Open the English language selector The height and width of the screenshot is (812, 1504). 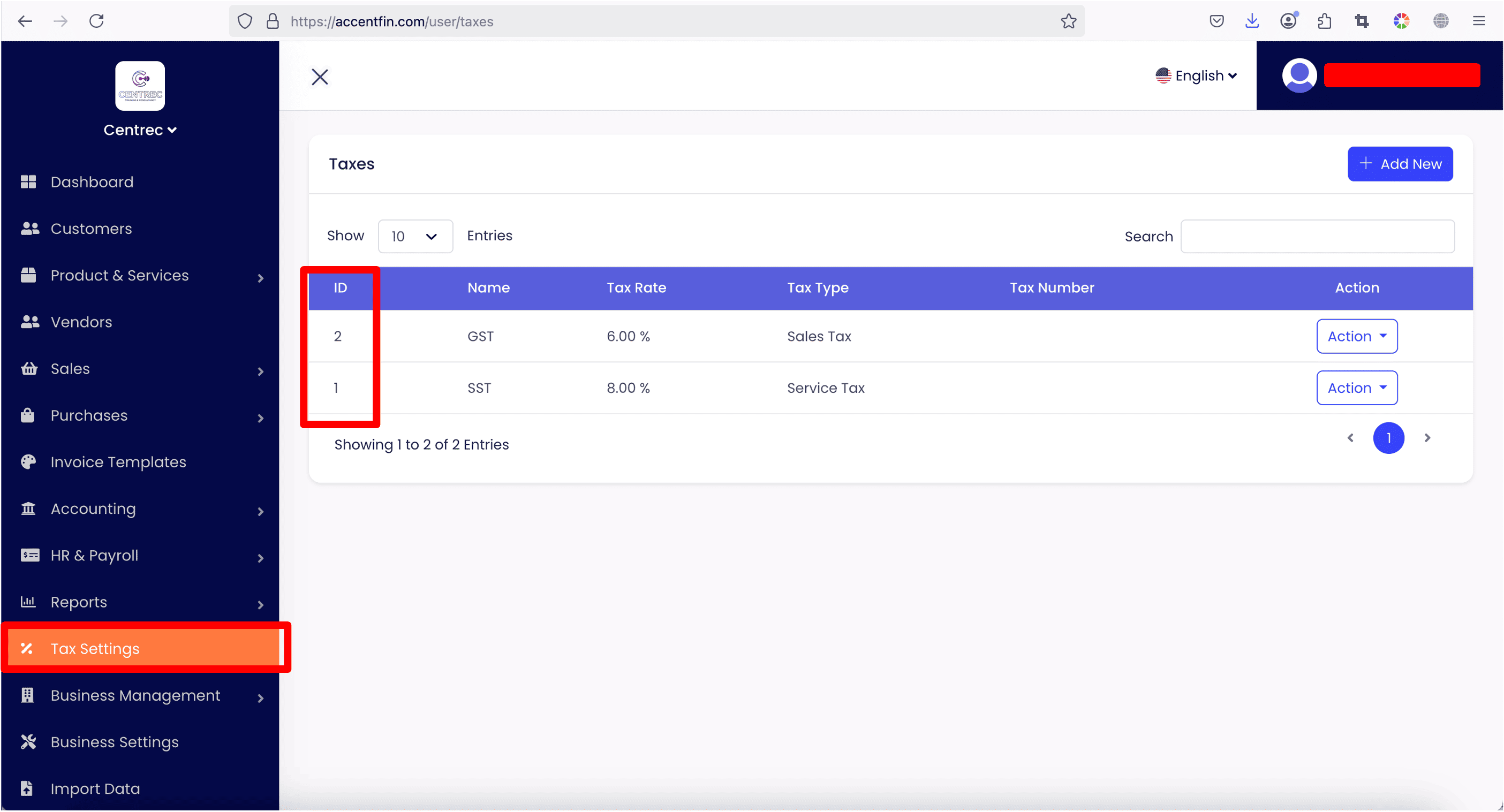1196,76
